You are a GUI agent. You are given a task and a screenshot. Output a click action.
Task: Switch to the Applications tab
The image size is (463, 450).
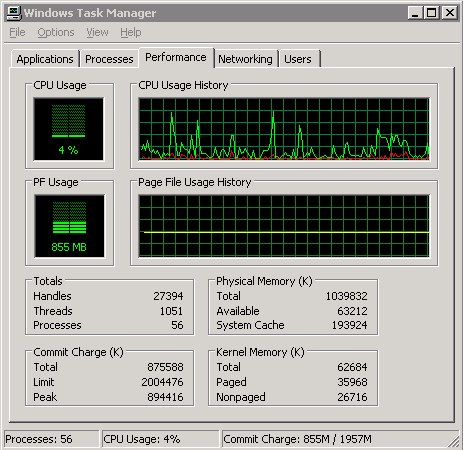coord(45,59)
